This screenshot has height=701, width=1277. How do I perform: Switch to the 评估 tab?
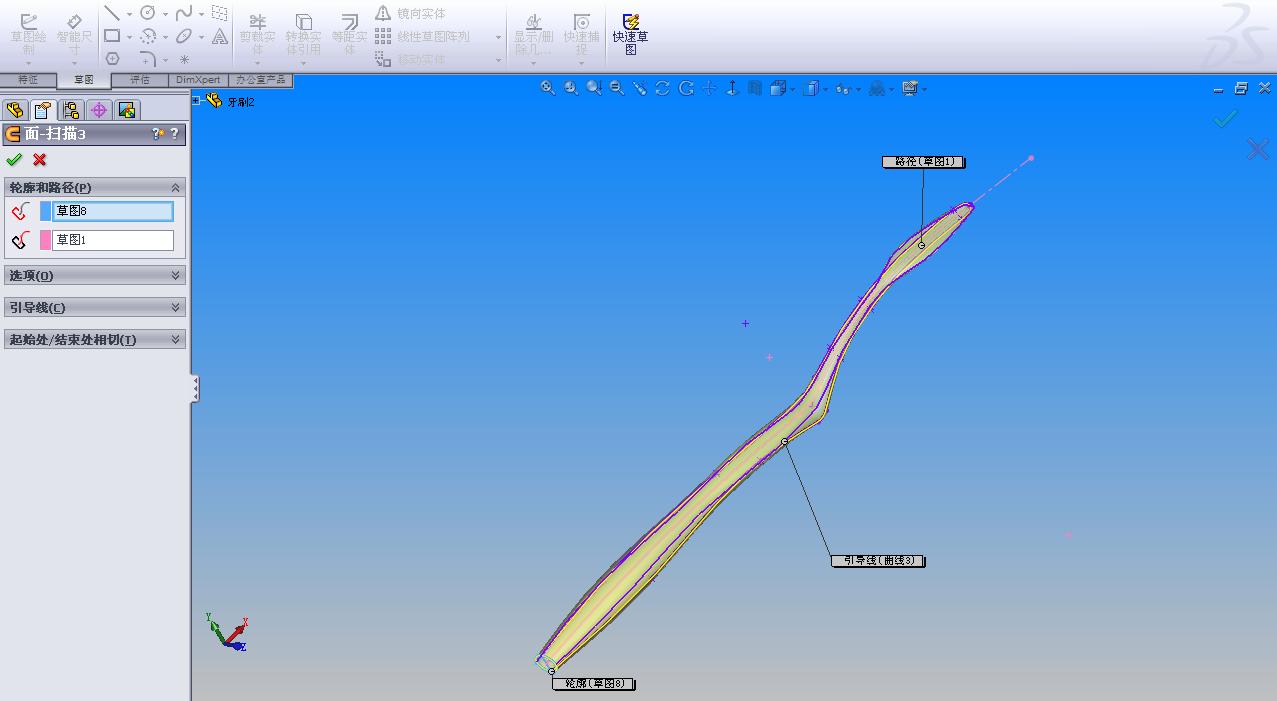tap(140, 80)
